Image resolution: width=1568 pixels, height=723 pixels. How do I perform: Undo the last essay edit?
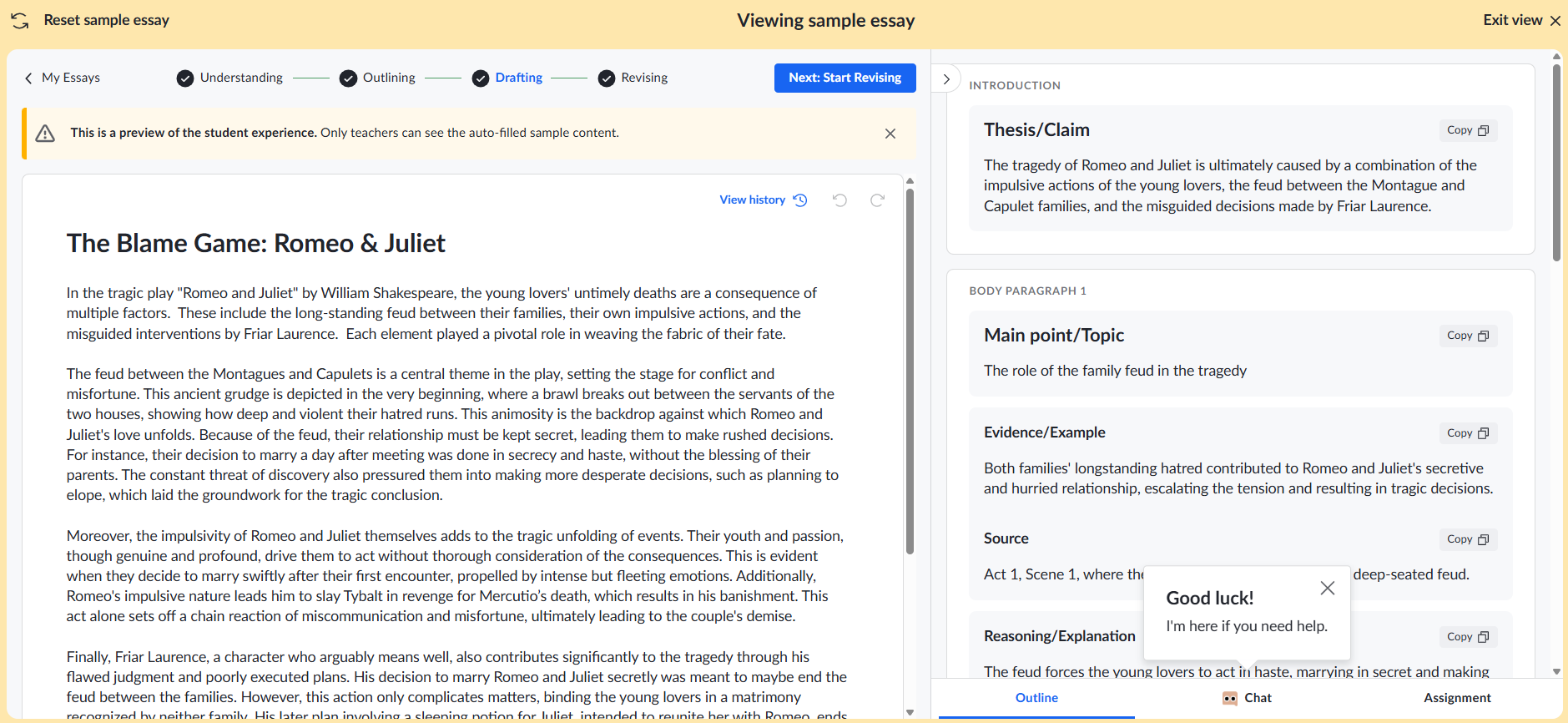point(840,200)
